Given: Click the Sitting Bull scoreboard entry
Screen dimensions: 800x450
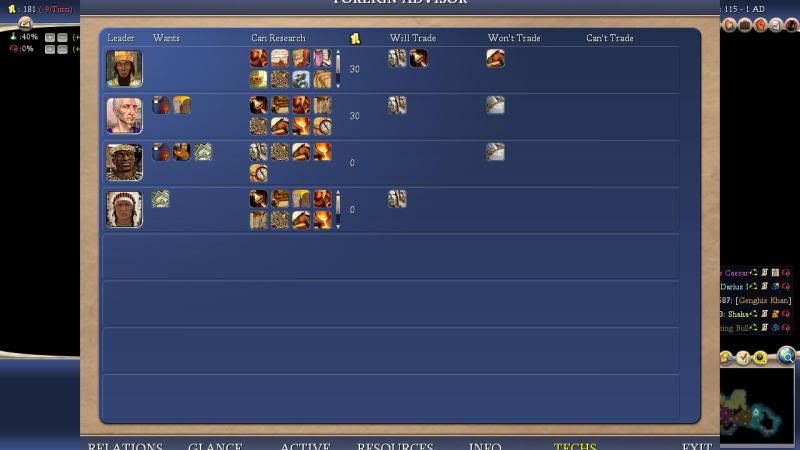Looking at the screenshot, I should point(735,328).
